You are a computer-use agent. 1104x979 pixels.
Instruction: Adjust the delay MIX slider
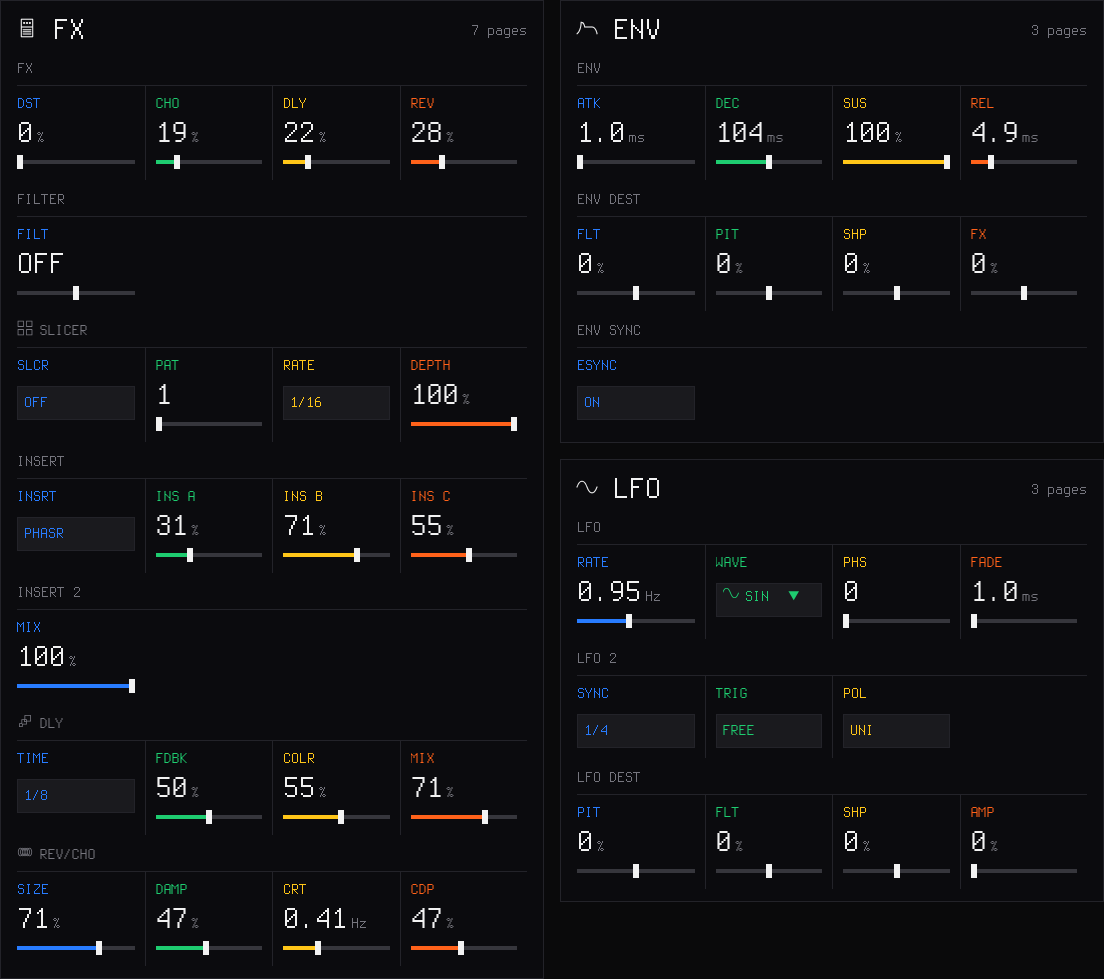pos(463,817)
